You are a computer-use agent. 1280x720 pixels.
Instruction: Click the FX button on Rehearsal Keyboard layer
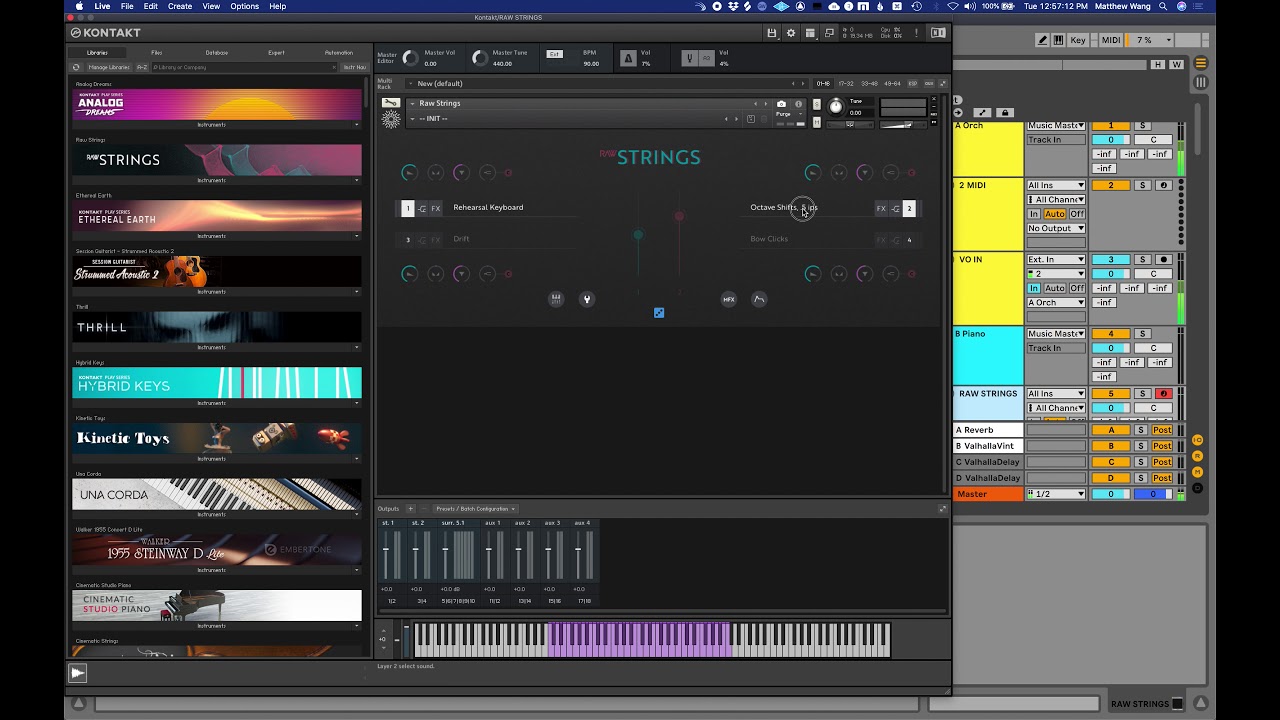point(436,208)
